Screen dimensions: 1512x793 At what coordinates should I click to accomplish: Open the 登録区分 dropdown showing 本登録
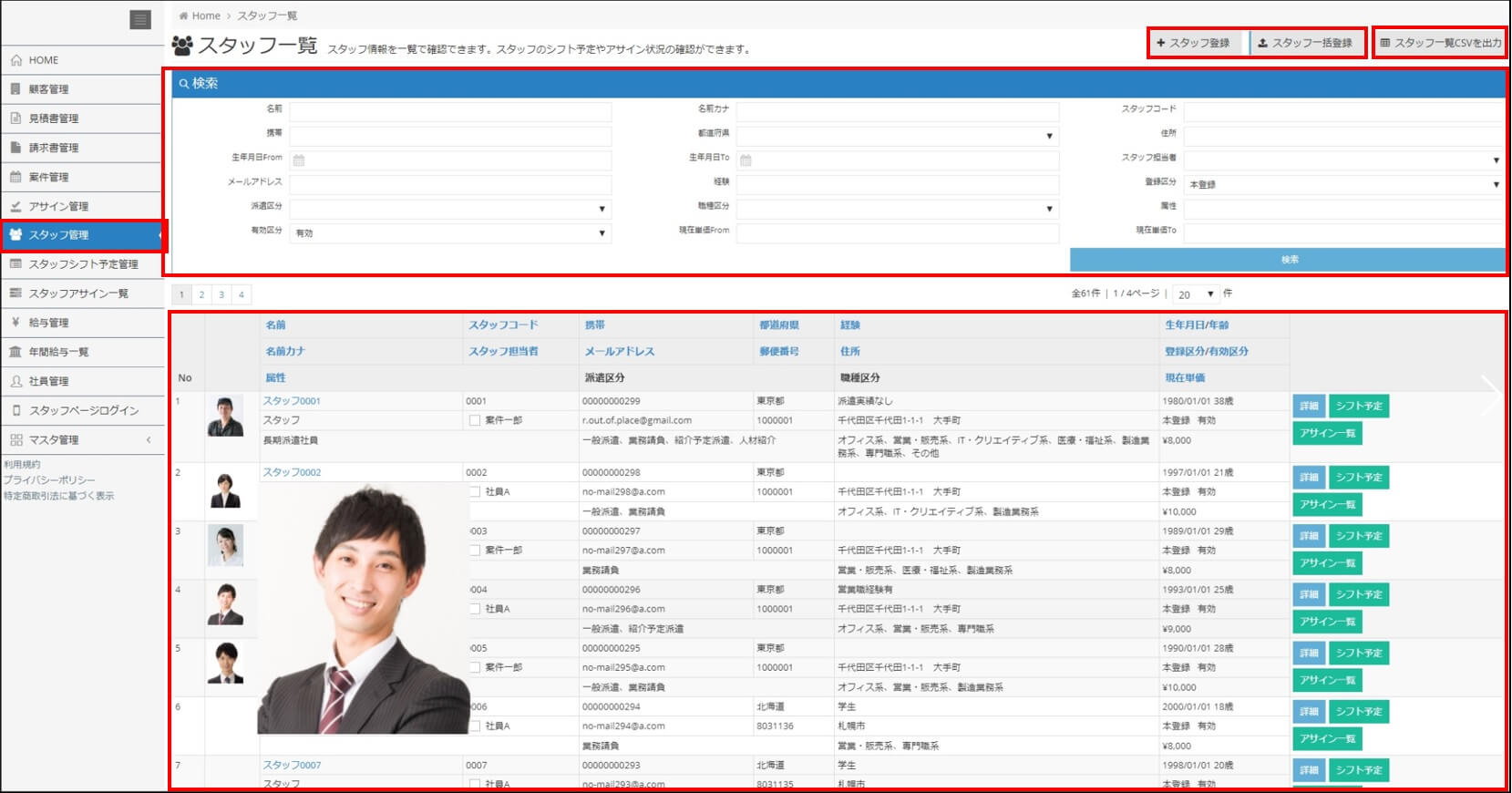point(1343,184)
